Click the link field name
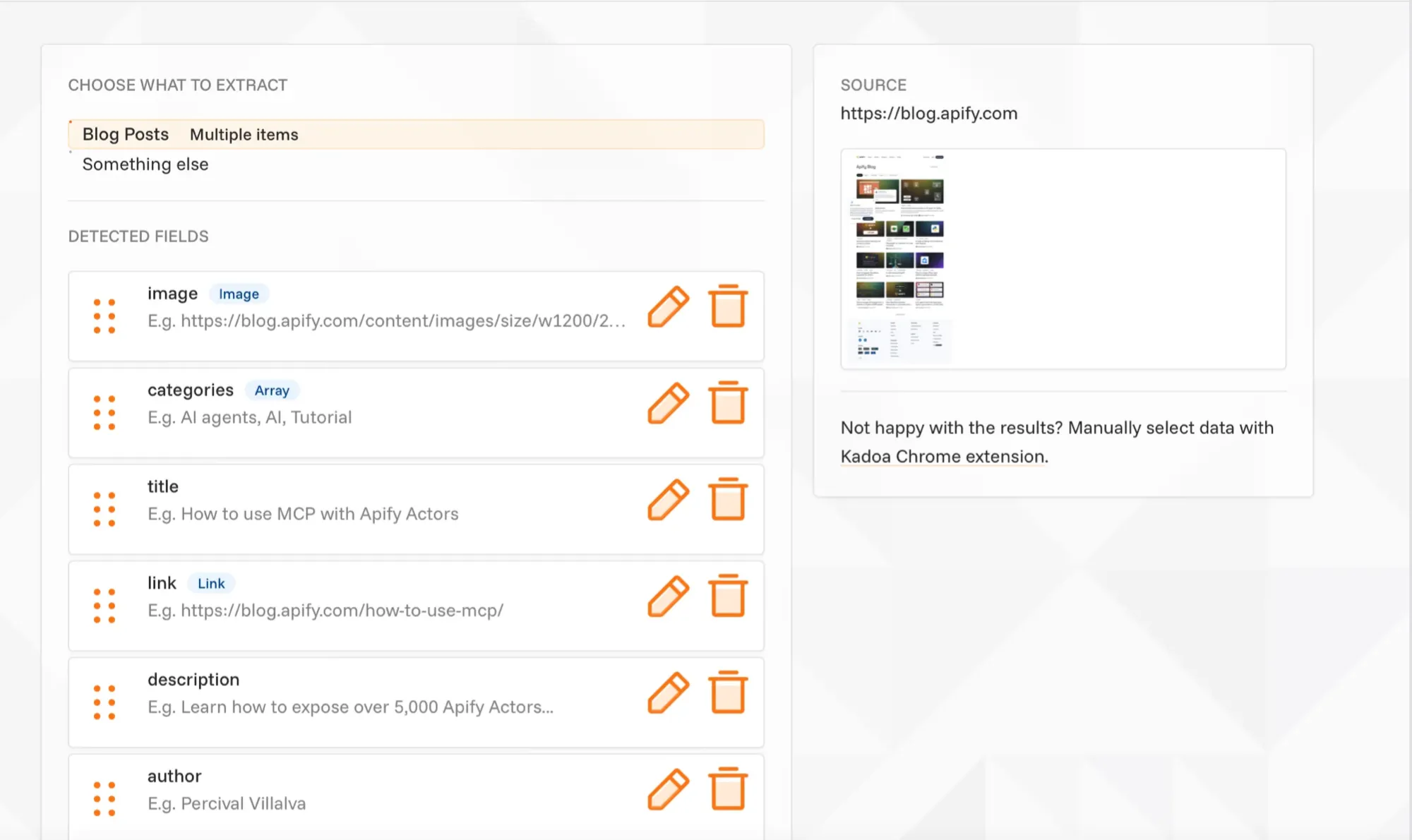 (162, 583)
